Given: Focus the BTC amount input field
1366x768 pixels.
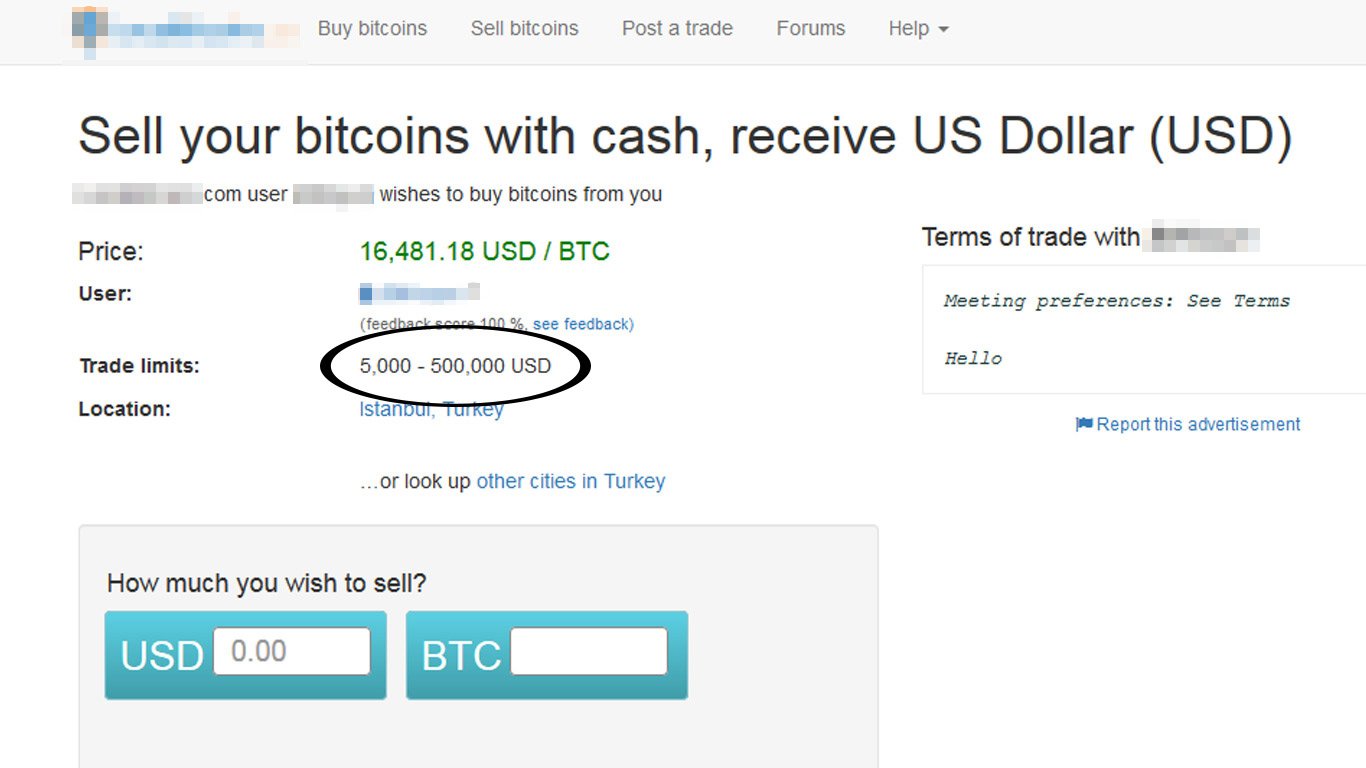Looking at the screenshot, I should [x=588, y=651].
